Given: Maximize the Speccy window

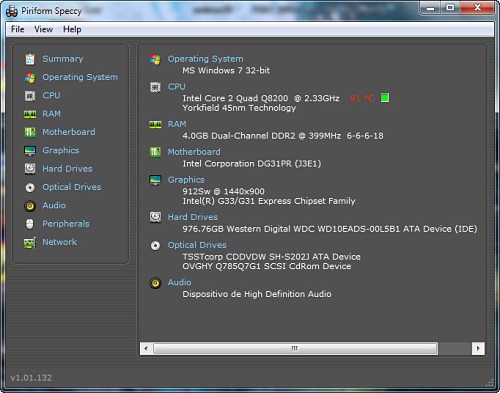Looking at the screenshot, I should (x=450, y=8).
